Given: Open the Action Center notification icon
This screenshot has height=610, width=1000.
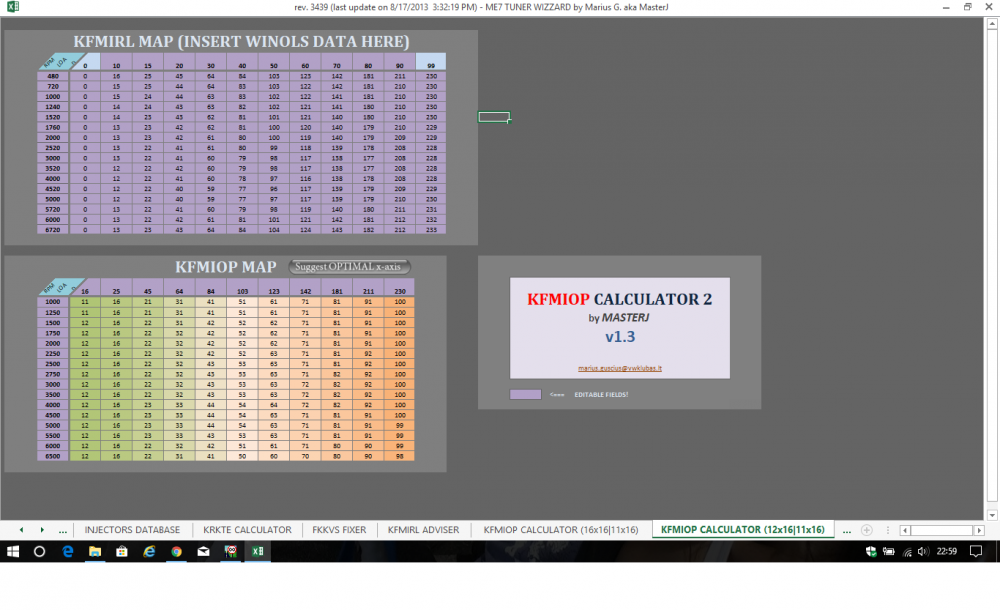Looking at the screenshot, I should pyautogui.click(x=976, y=551).
